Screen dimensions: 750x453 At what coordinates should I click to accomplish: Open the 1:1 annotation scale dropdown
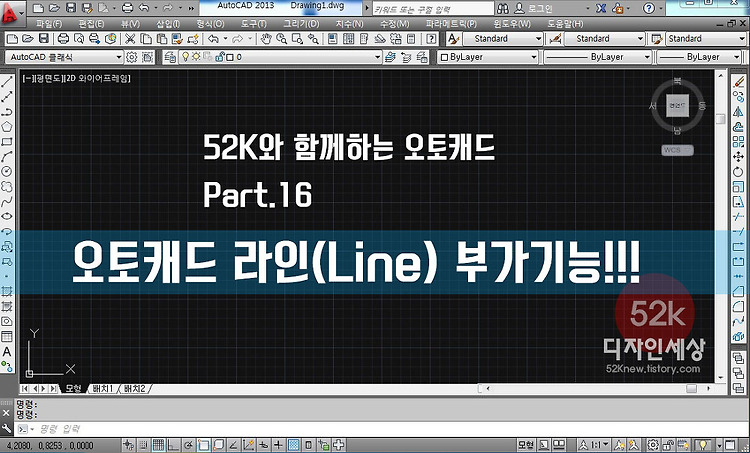pos(600,445)
